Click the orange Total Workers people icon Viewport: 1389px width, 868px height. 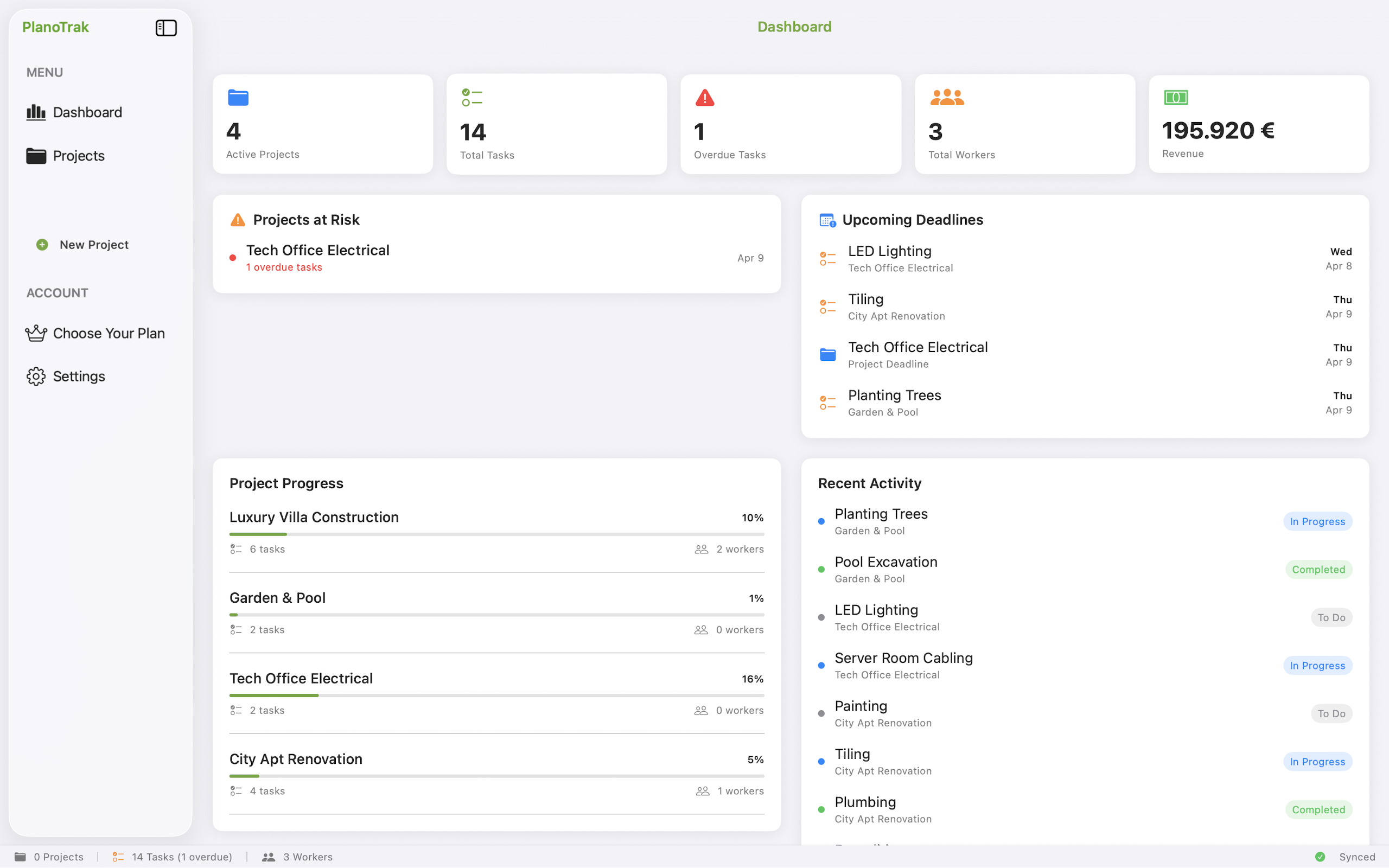pos(946,97)
